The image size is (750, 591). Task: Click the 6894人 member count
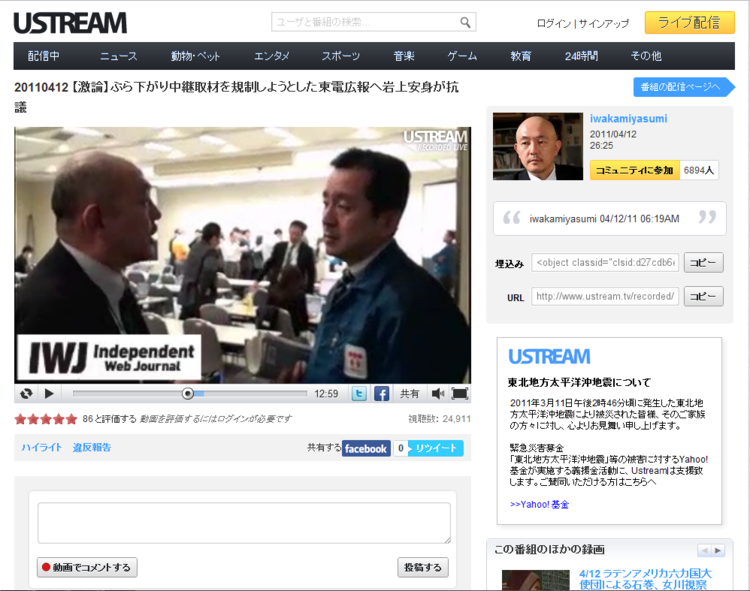[x=699, y=170]
